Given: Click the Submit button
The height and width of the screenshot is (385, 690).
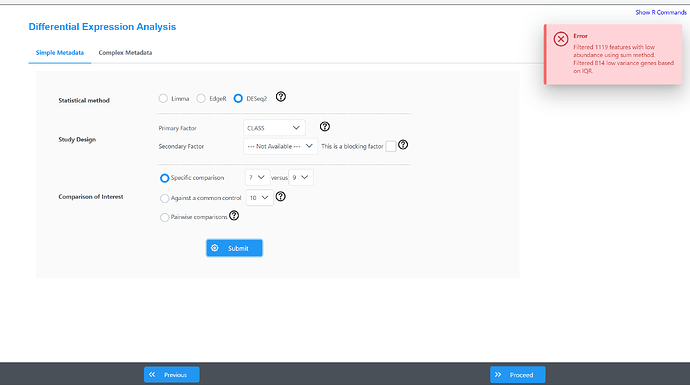Looking at the screenshot, I should [x=235, y=248].
